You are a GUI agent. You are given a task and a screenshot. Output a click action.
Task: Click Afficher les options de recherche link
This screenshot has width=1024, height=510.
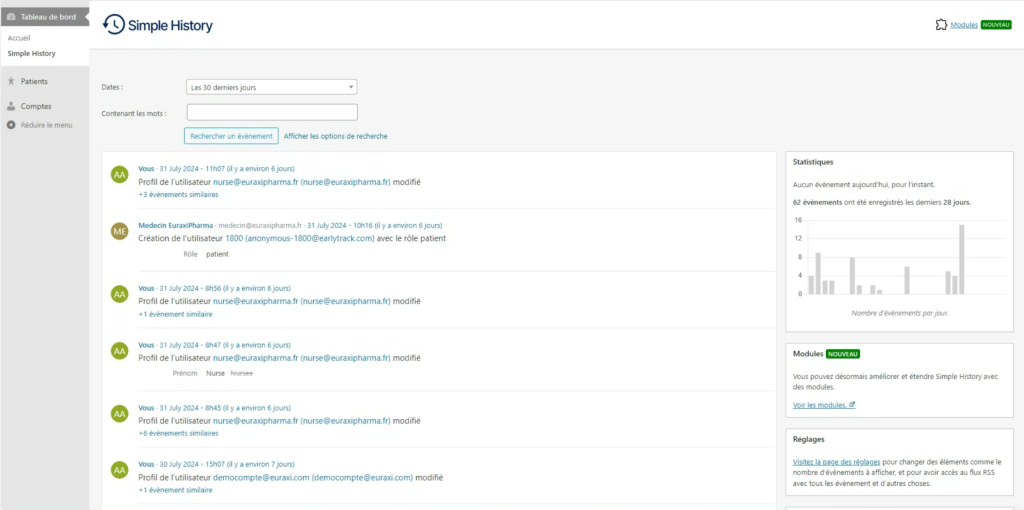click(335, 136)
